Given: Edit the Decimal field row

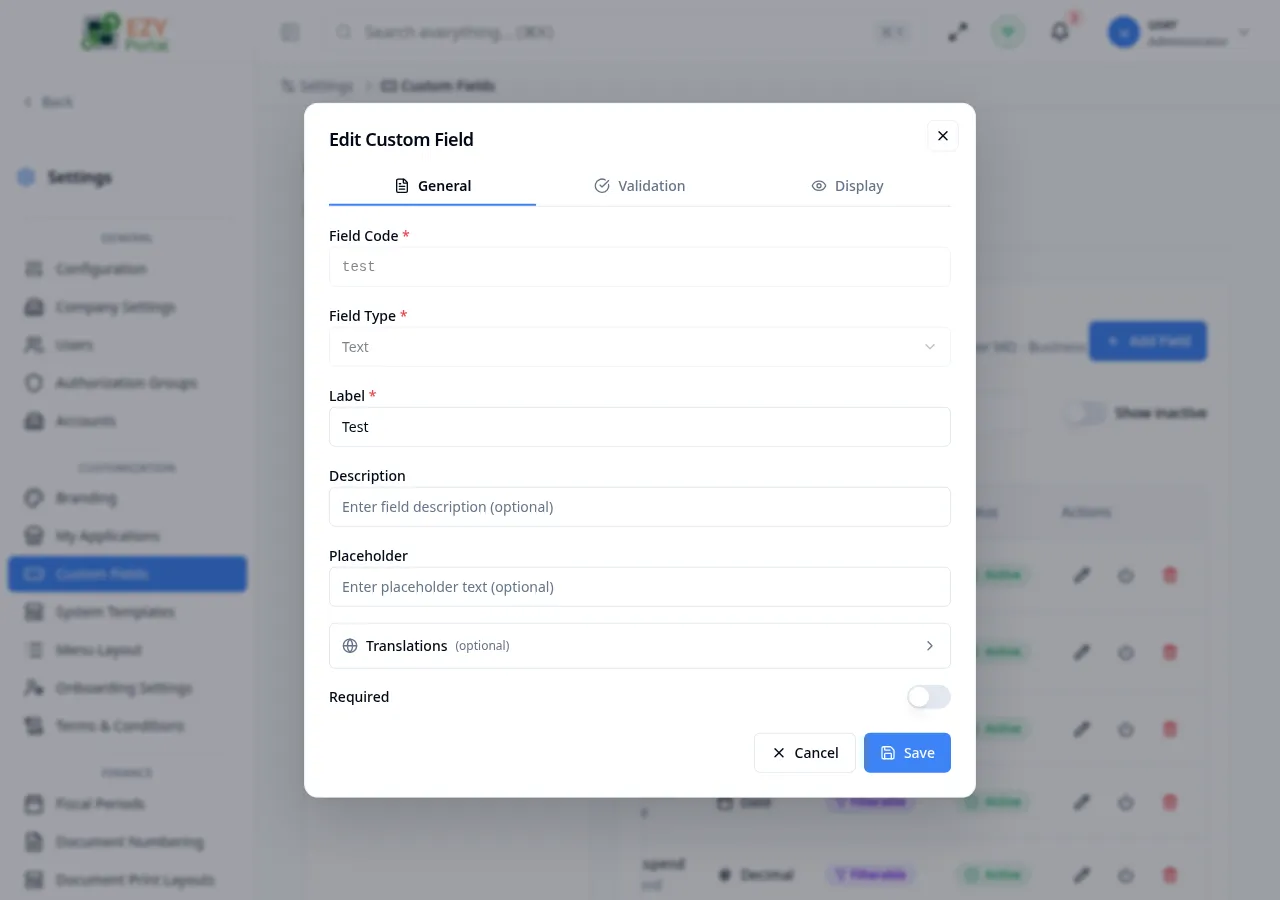Looking at the screenshot, I should tap(1081, 875).
